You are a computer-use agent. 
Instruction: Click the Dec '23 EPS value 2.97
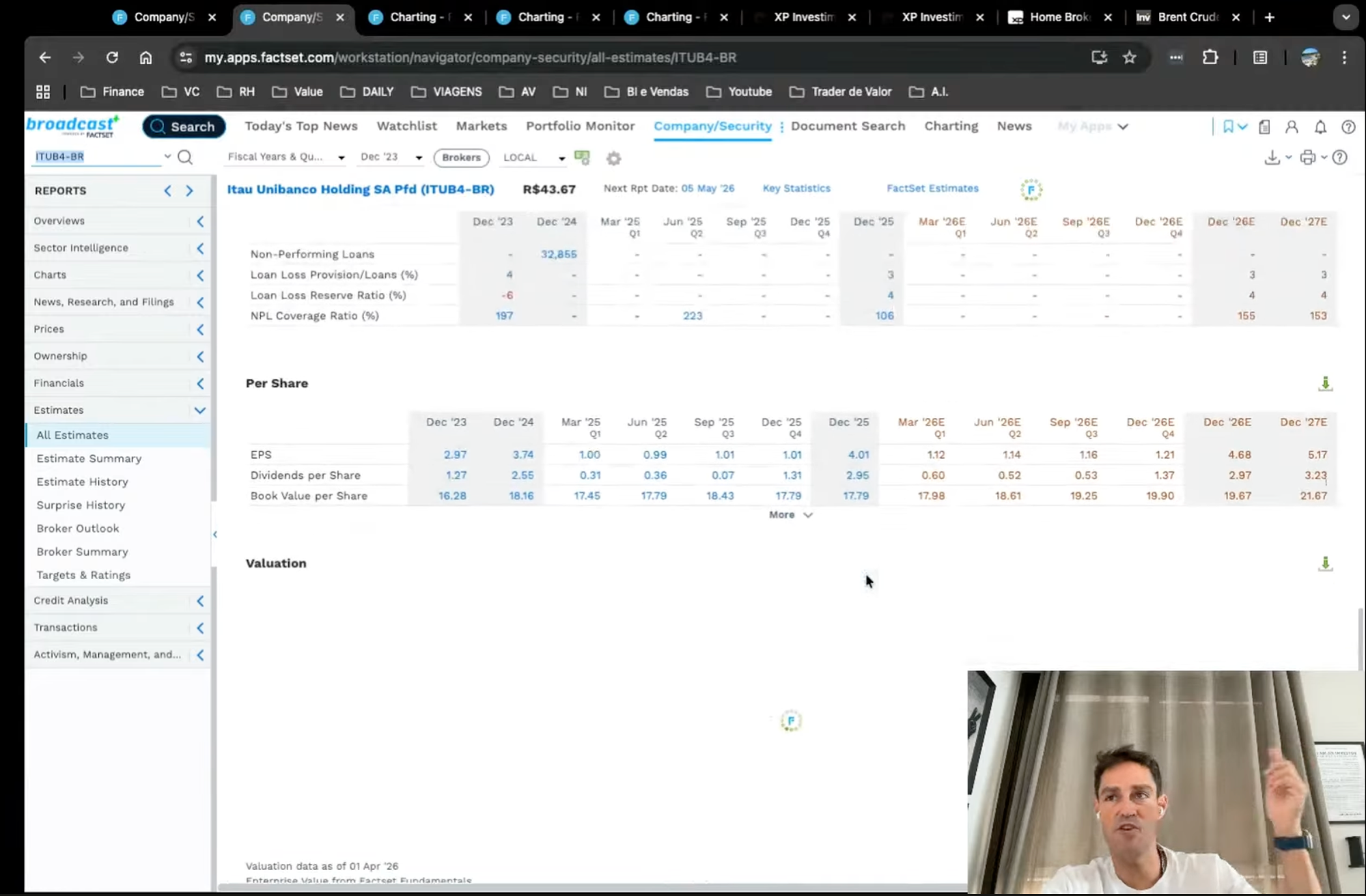point(455,455)
